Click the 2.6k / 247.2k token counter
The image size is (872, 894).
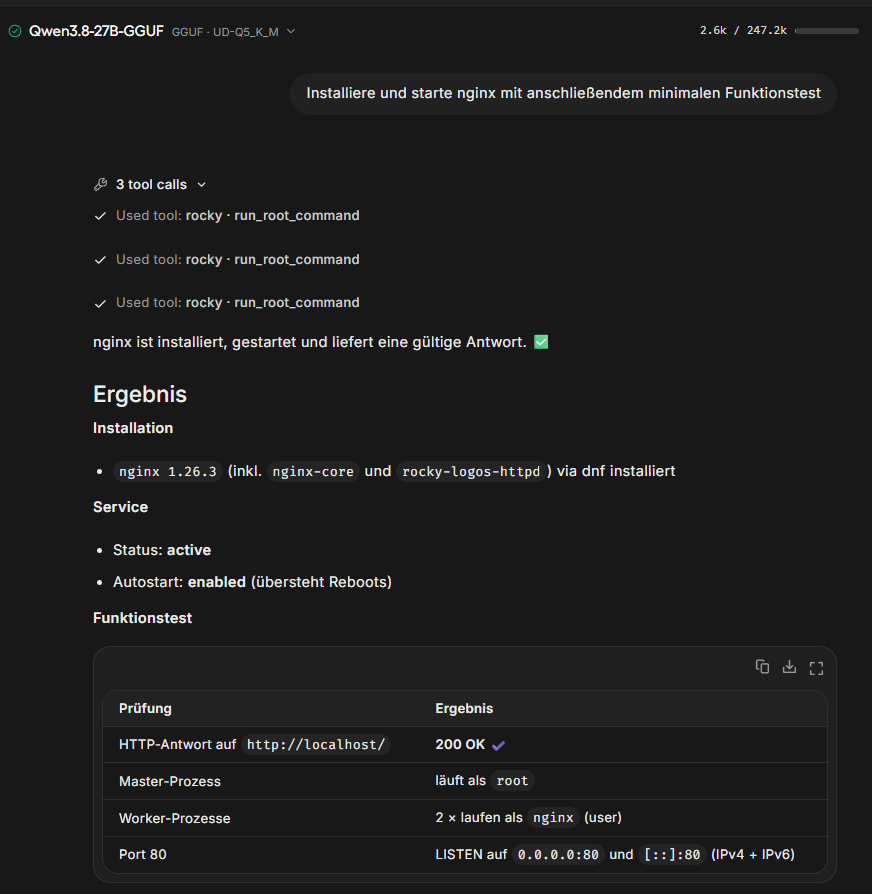click(743, 31)
